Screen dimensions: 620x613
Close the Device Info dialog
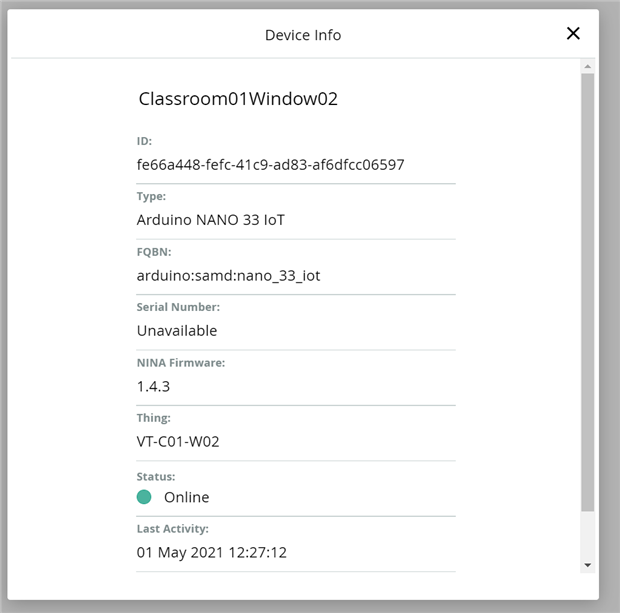point(573,34)
